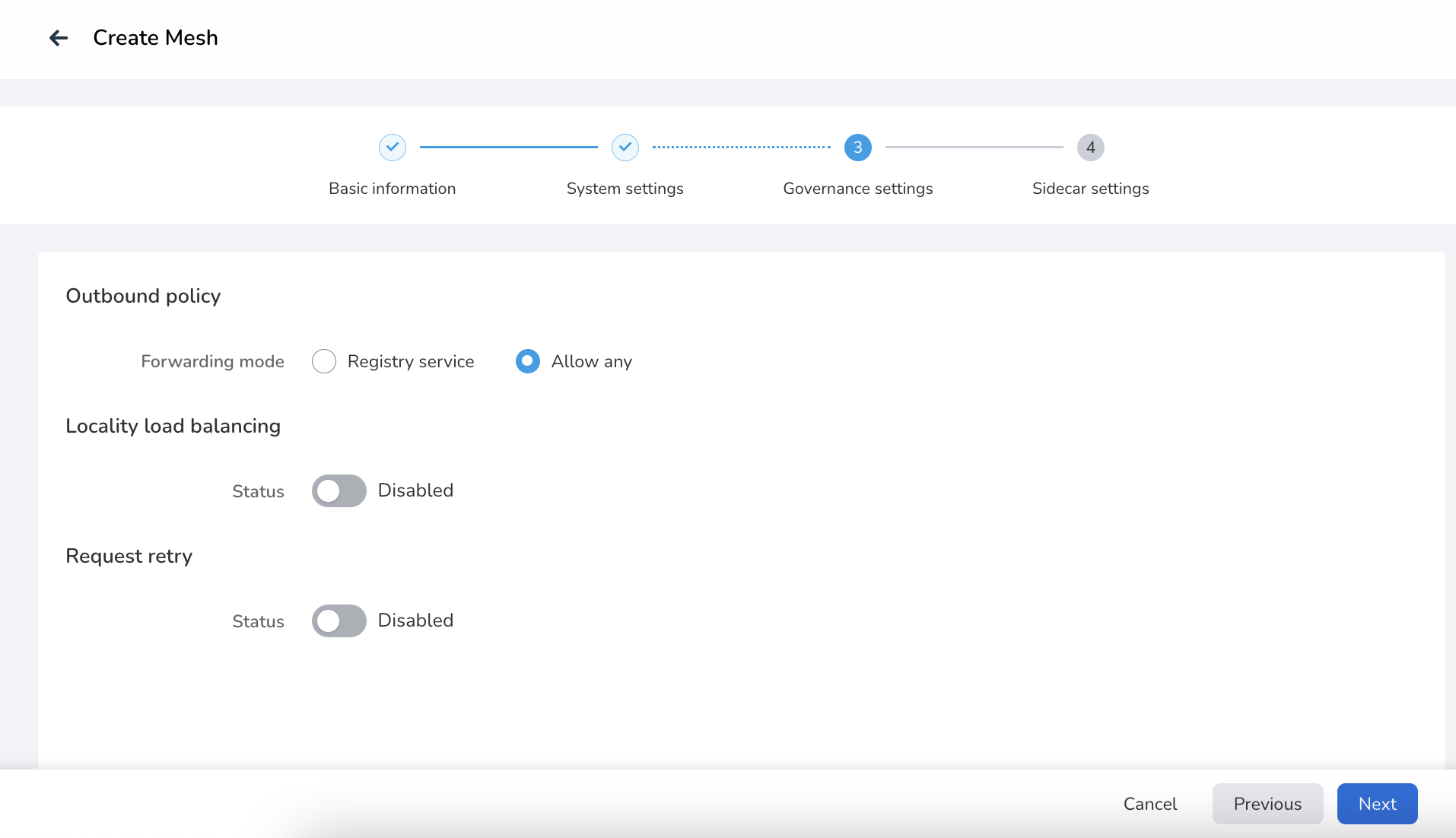Select the step 3 Governance settings circle
1456x838 pixels.
tap(858, 148)
